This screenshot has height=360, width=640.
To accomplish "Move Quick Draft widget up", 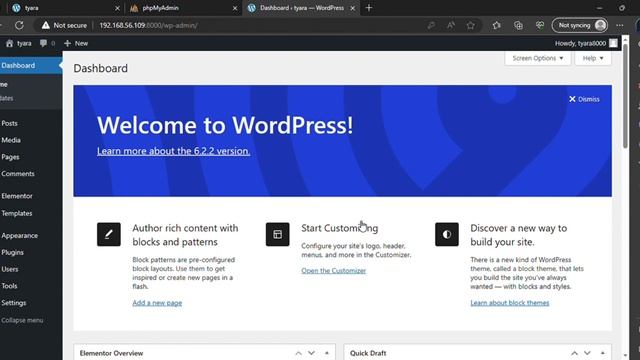I will pyautogui.click(x=574, y=353).
